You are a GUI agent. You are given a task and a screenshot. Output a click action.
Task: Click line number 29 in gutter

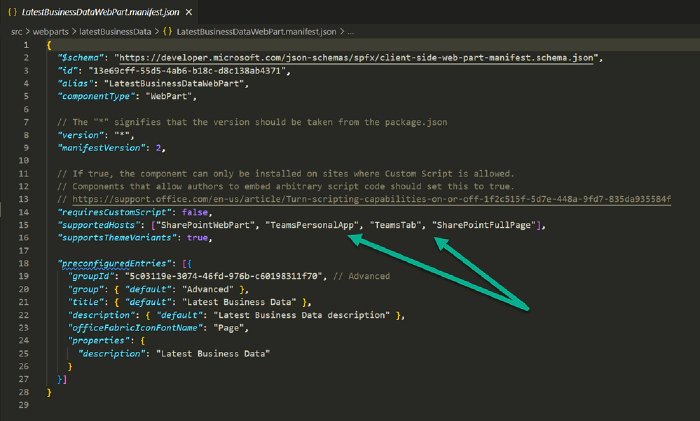tap(24, 405)
